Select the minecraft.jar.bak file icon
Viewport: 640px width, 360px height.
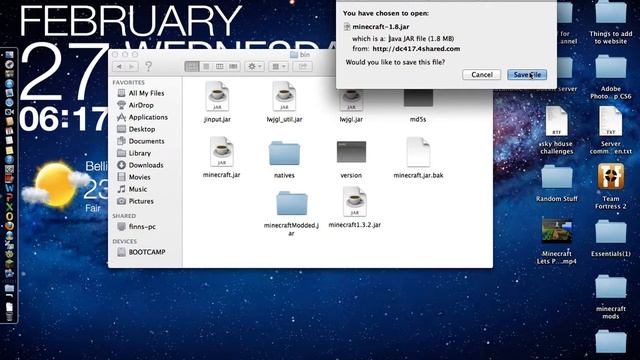418,152
